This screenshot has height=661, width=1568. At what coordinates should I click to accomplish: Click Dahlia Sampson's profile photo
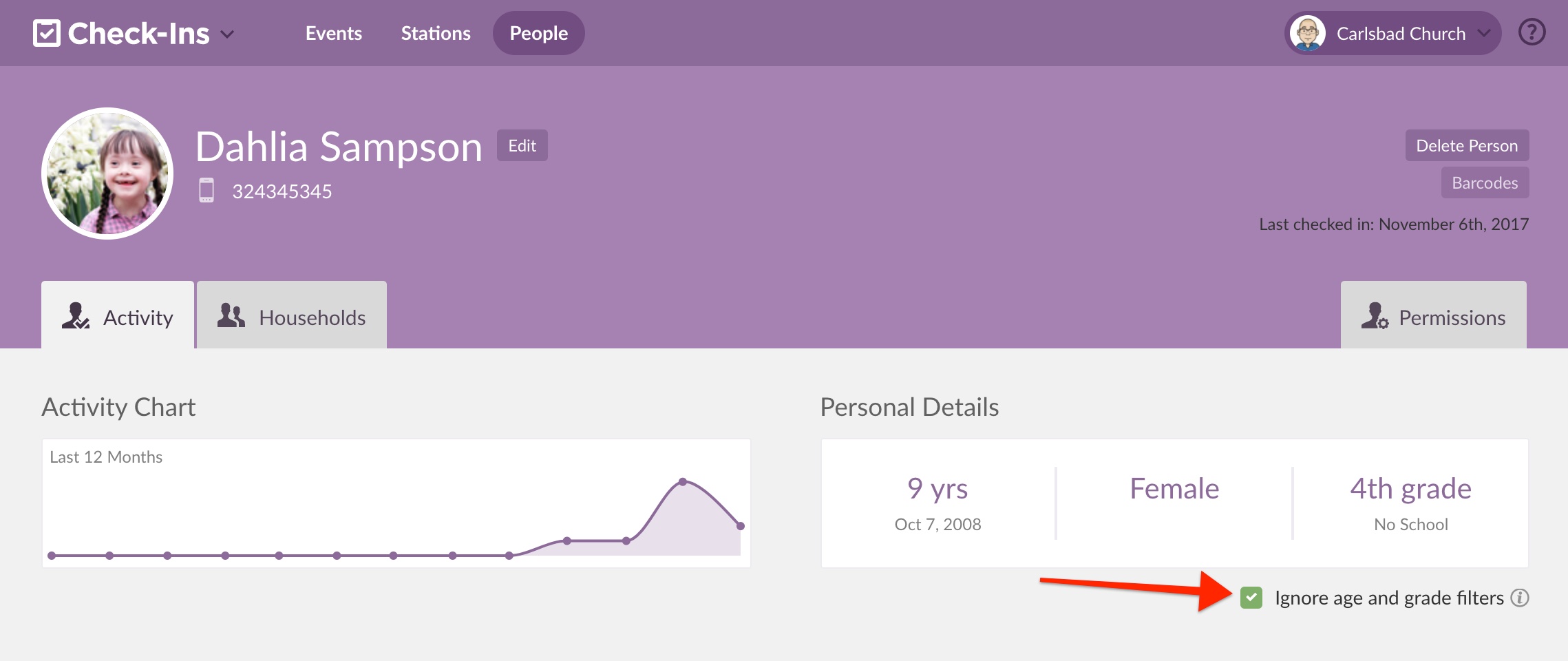107,174
